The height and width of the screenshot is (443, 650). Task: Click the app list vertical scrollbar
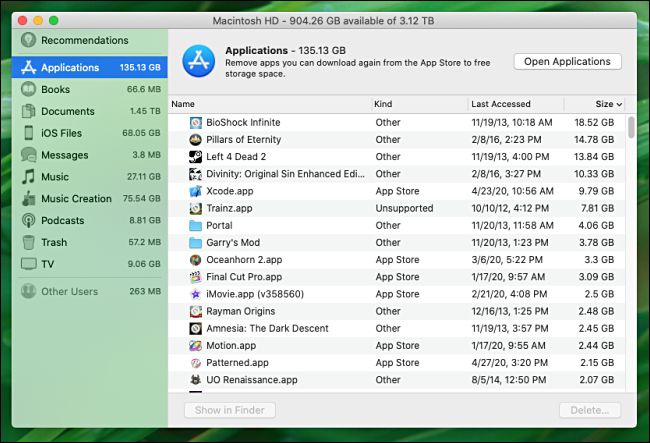tap(631, 127)
